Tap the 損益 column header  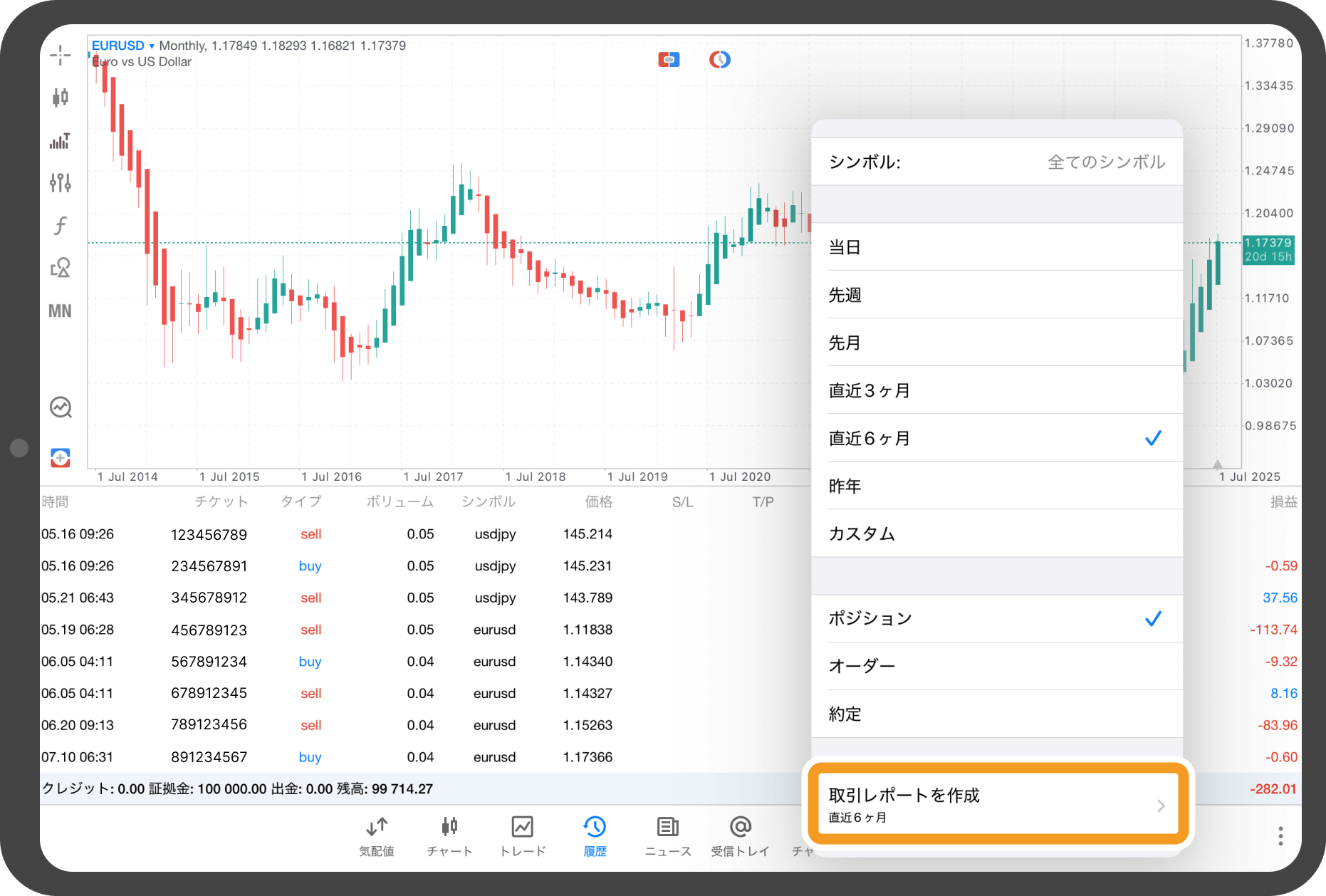coord(1283,502)
